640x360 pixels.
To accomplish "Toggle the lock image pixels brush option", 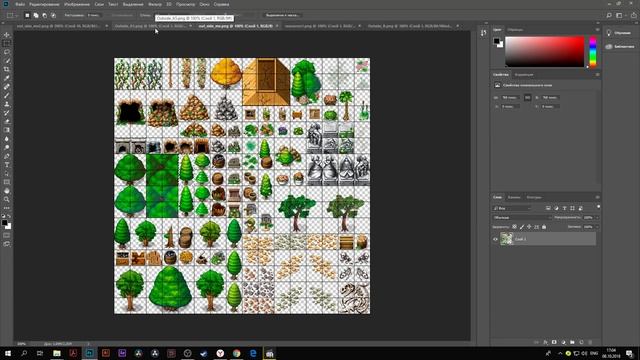I will click(522, 227).
